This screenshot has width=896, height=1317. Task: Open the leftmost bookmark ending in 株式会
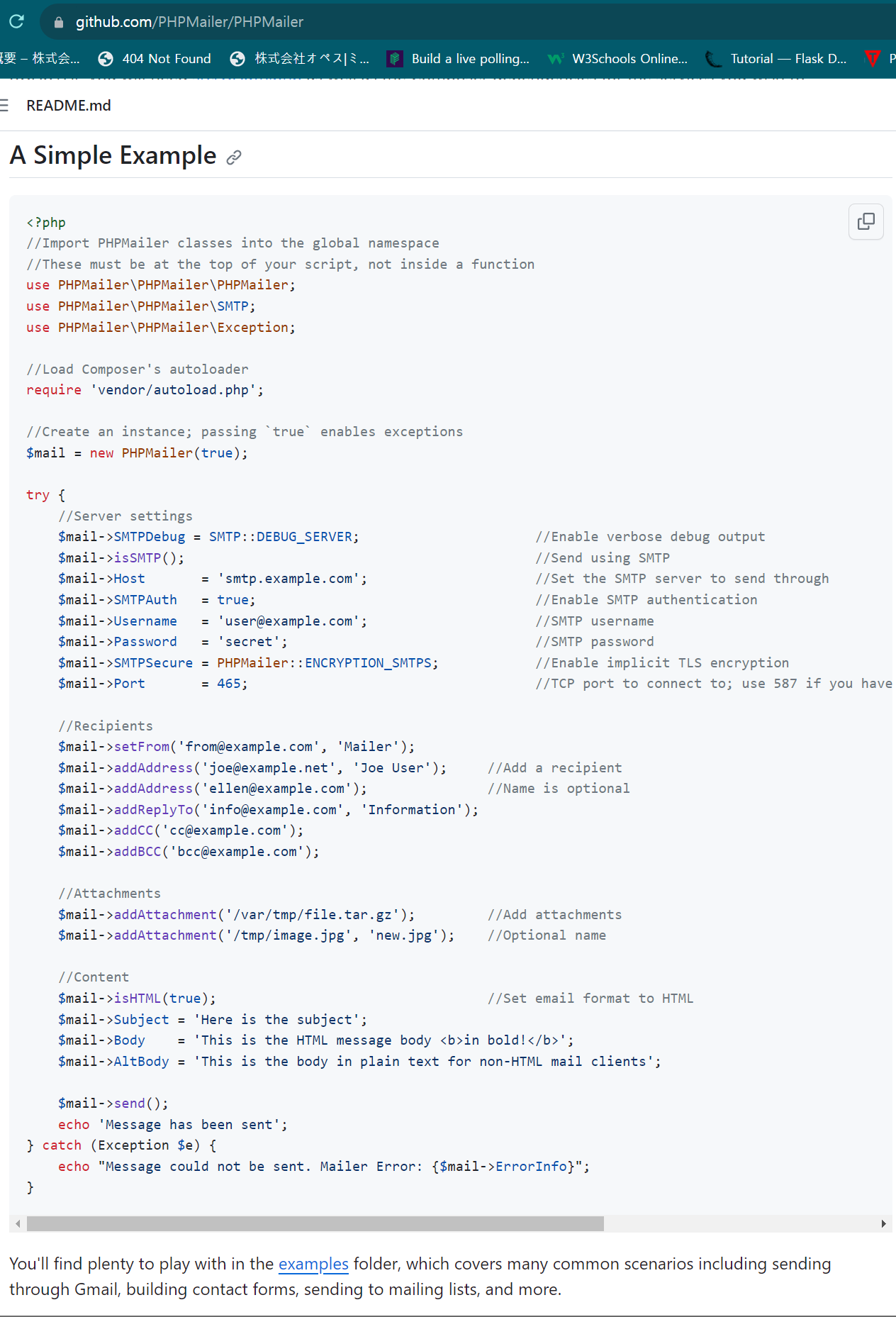(40, 59)
